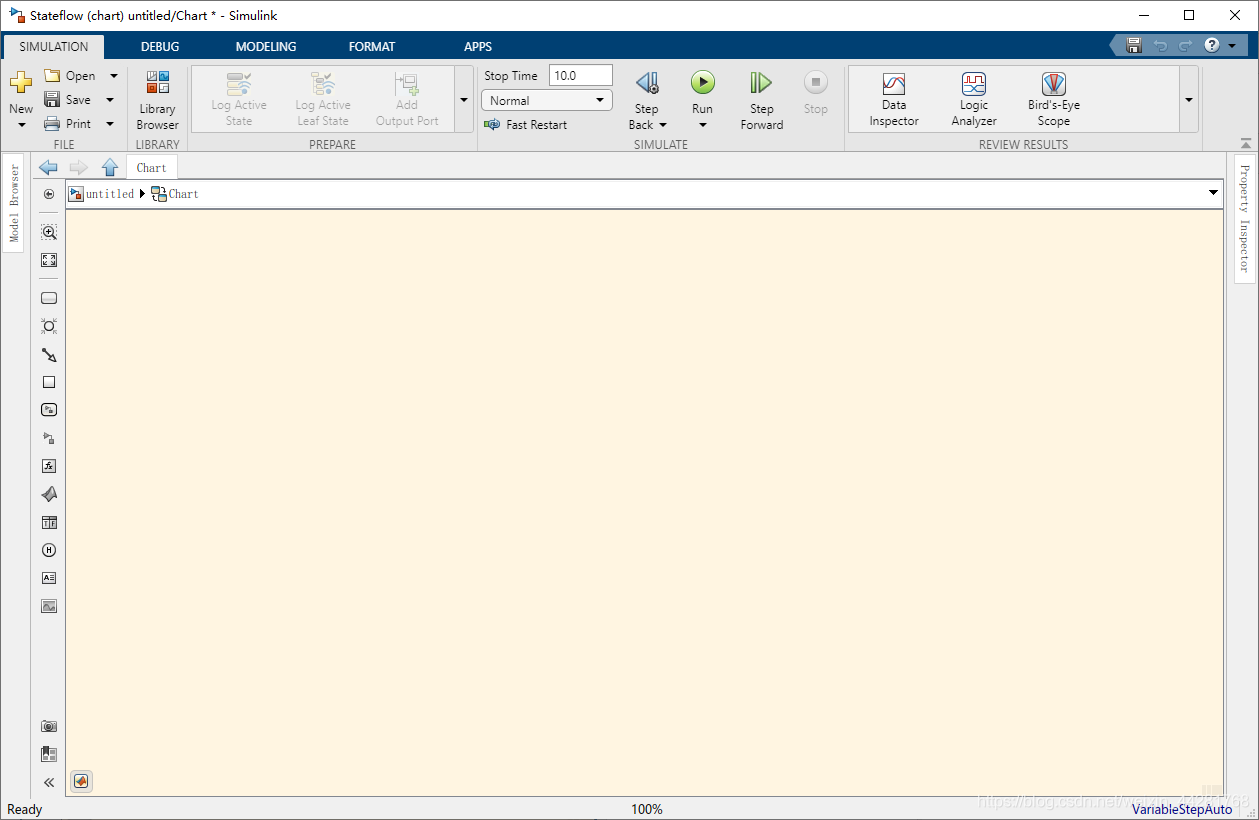The height and width of the screenshot is (820, 1259).
Task: Select the MATLAB Function tool
Action: pos(49,494)
